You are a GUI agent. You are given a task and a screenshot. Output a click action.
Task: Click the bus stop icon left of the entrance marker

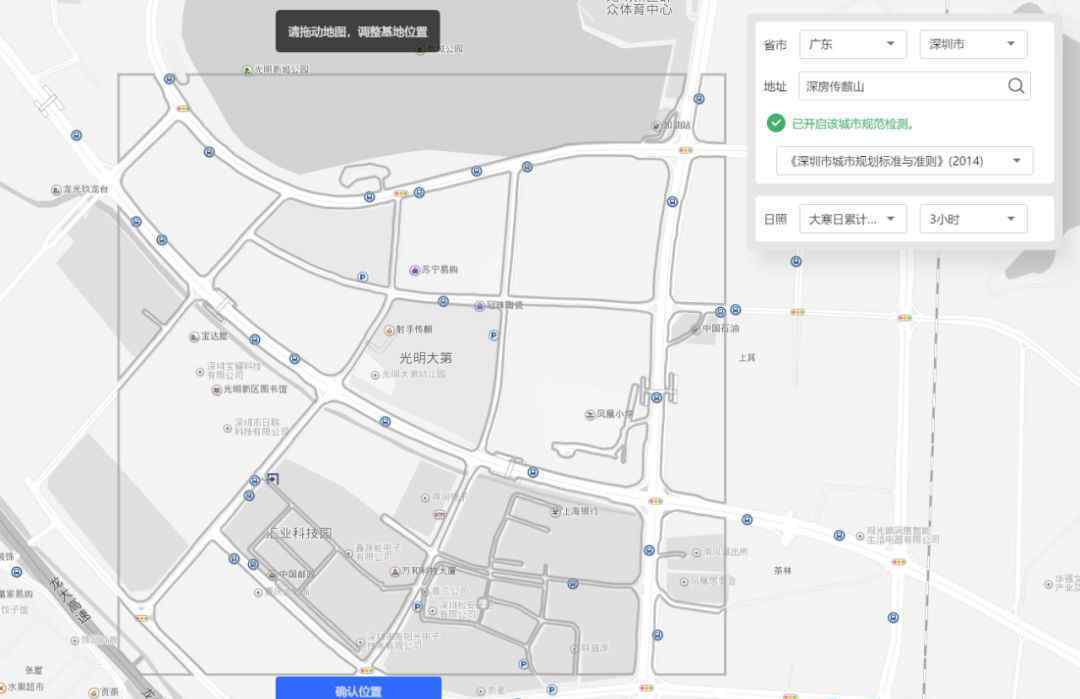click(255, 481)
